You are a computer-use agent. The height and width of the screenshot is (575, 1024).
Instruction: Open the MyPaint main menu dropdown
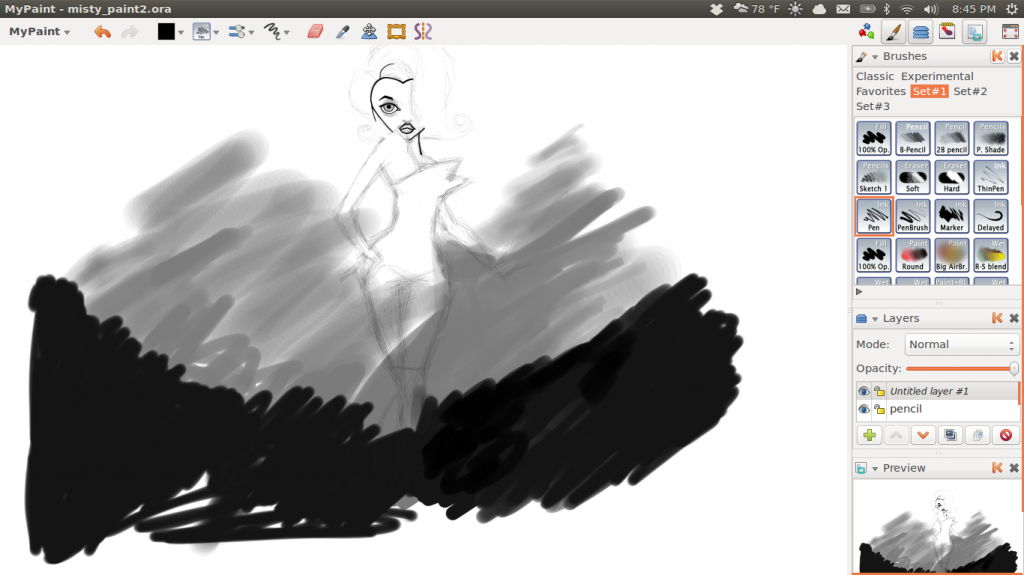(39, 31)
